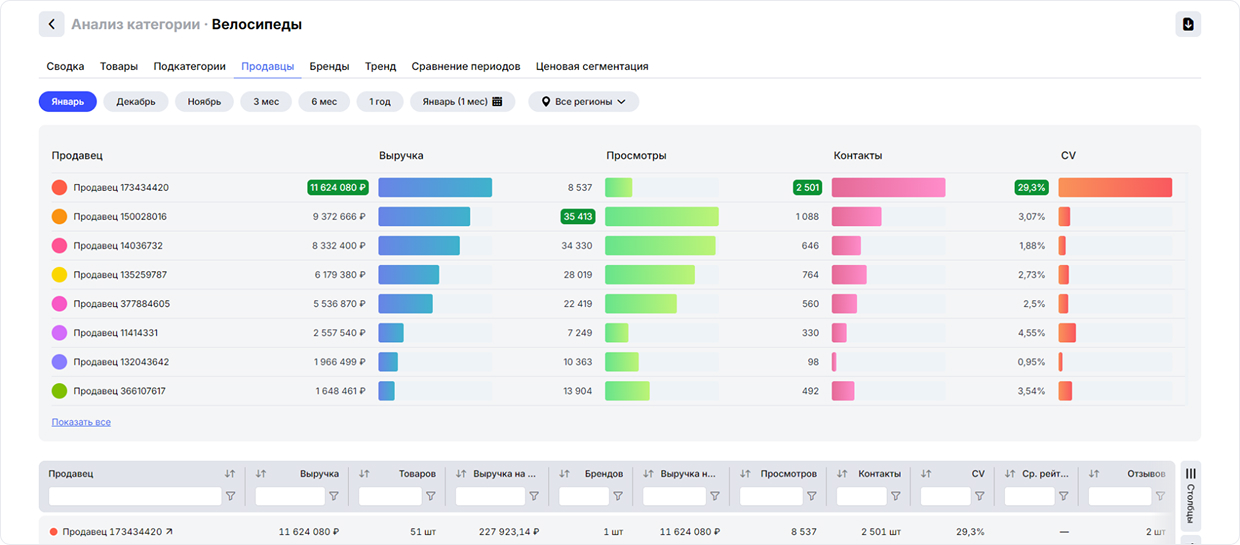Click the download report icon

coord(1188,24)
